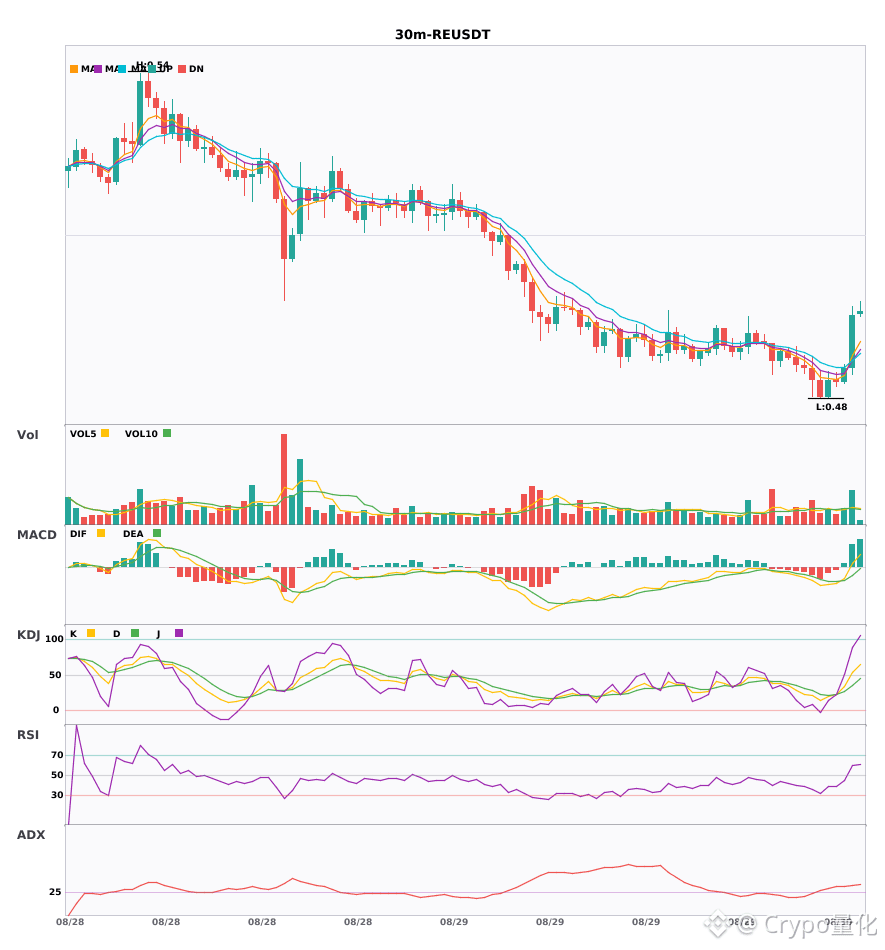885x950 pixels.
Task: Click the RSI axis value 30
Action: click(57, 795)
